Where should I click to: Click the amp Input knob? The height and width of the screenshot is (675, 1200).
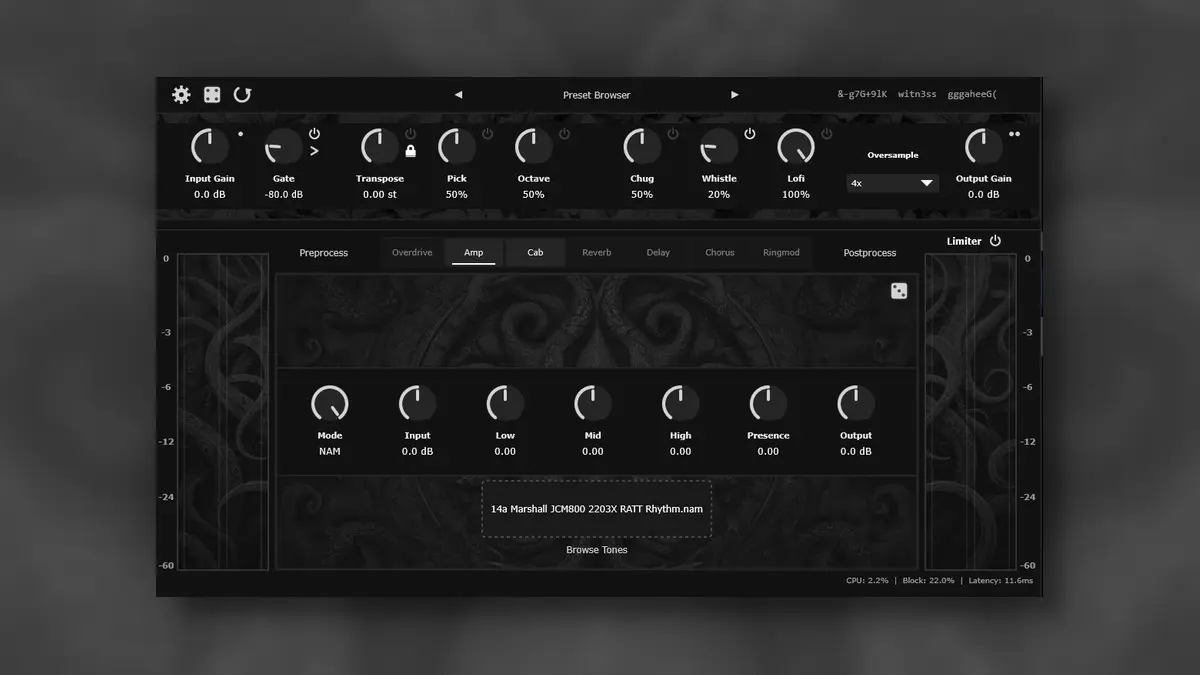pos(417,404)
